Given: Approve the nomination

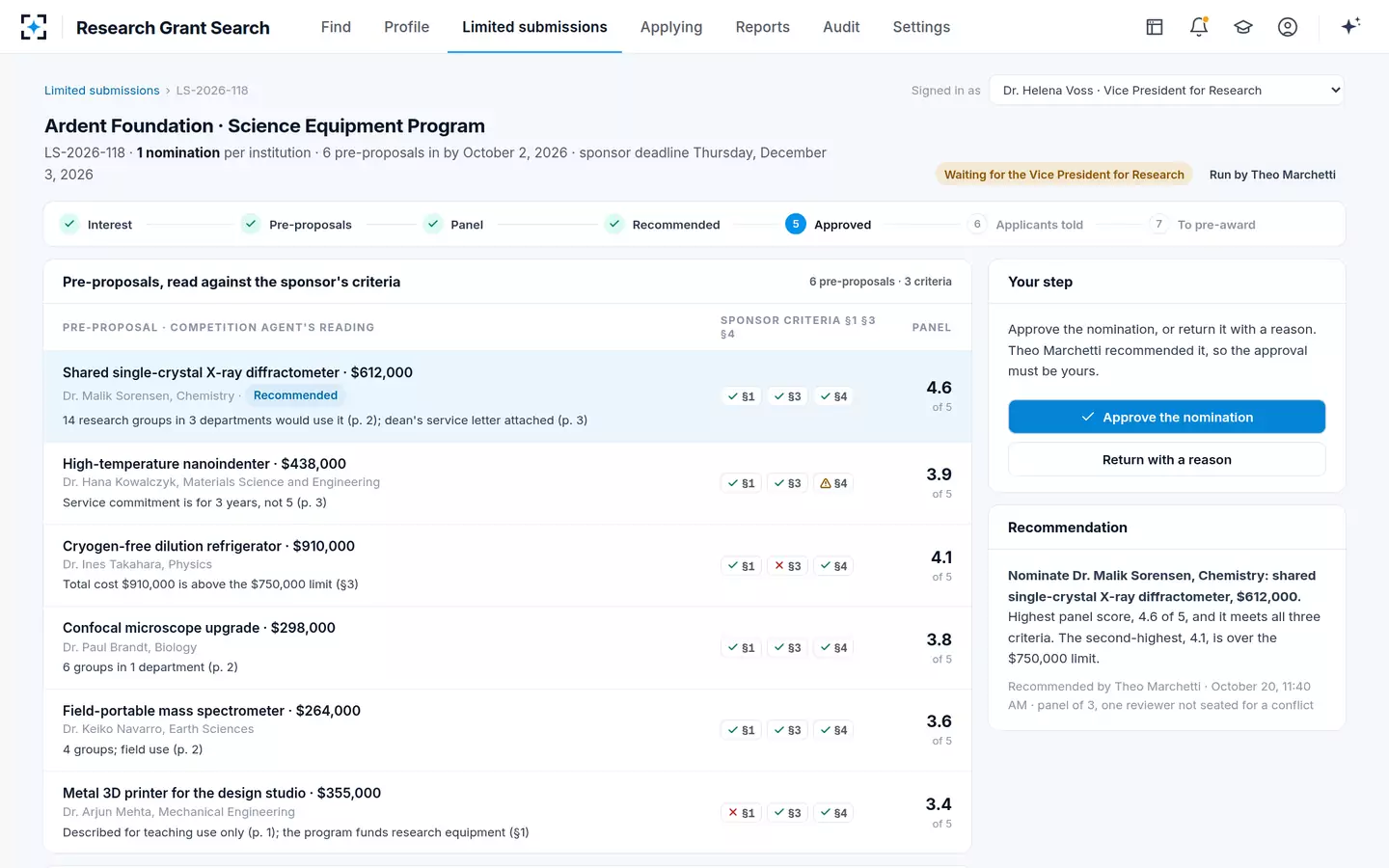Looking at the screenshot, I should [x=1167, y=417].
